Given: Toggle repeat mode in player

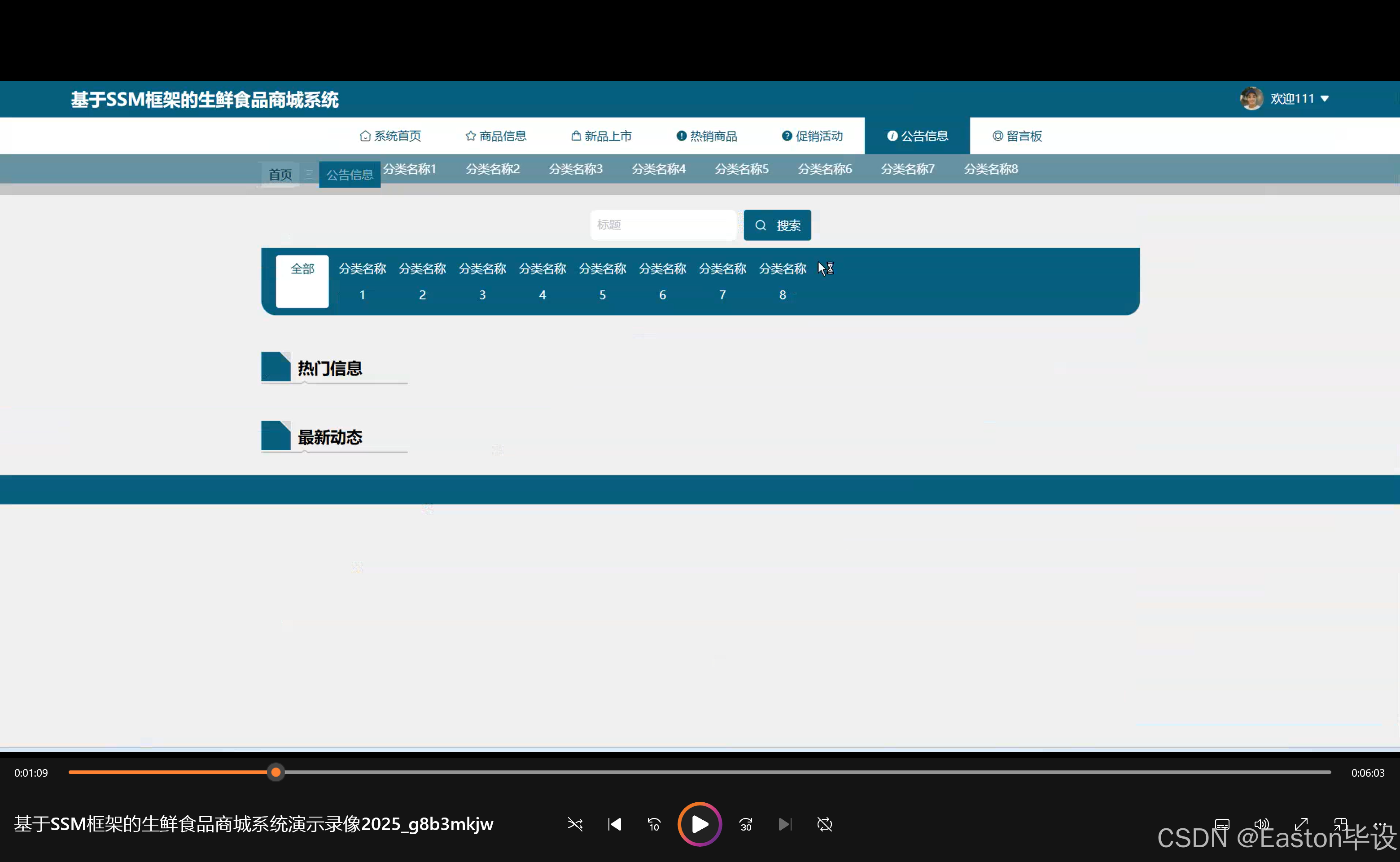Looking at the screenshot, I should click(x=824, y=824).
